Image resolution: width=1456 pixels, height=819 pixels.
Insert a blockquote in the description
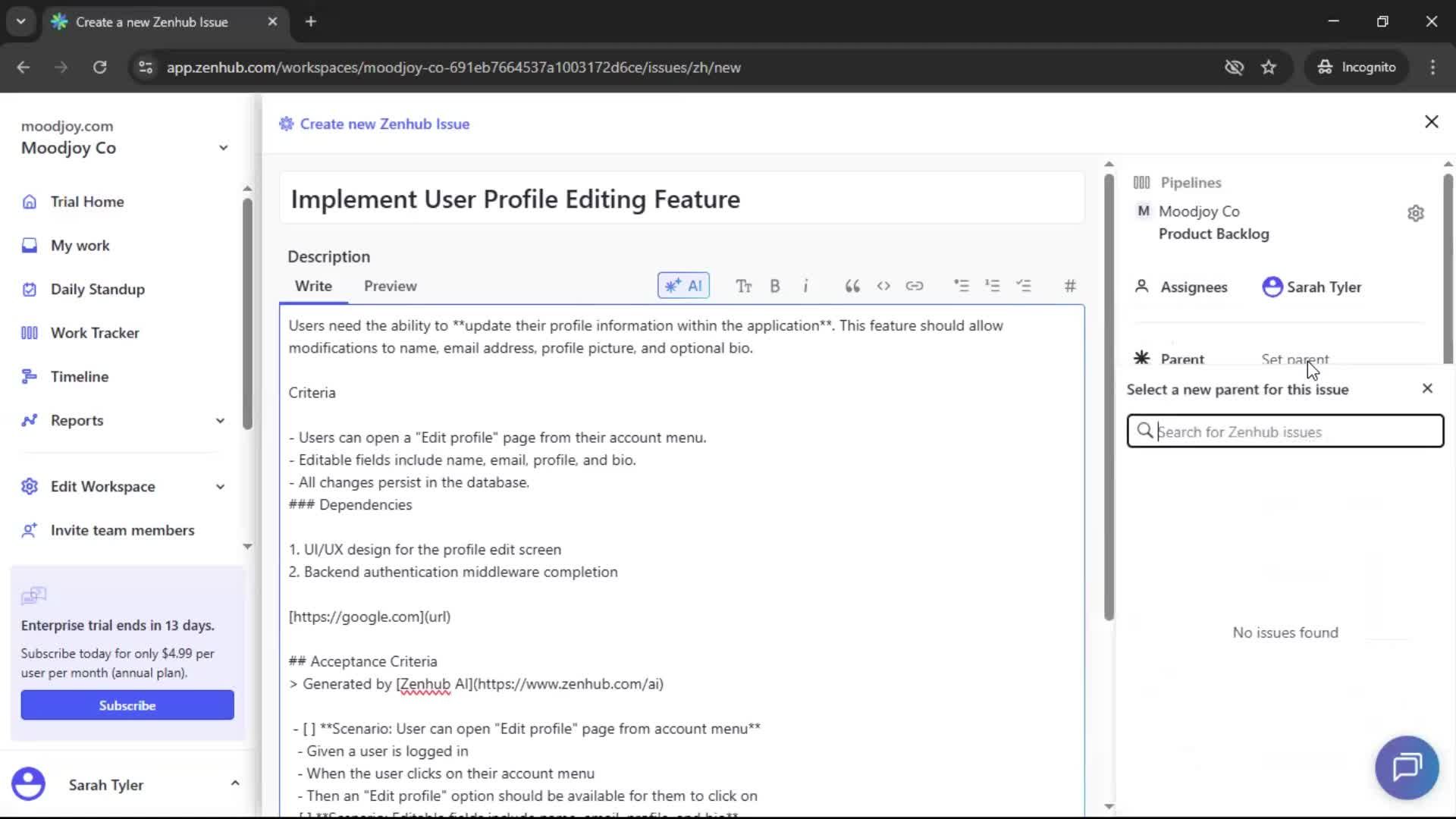click(852, 286)
